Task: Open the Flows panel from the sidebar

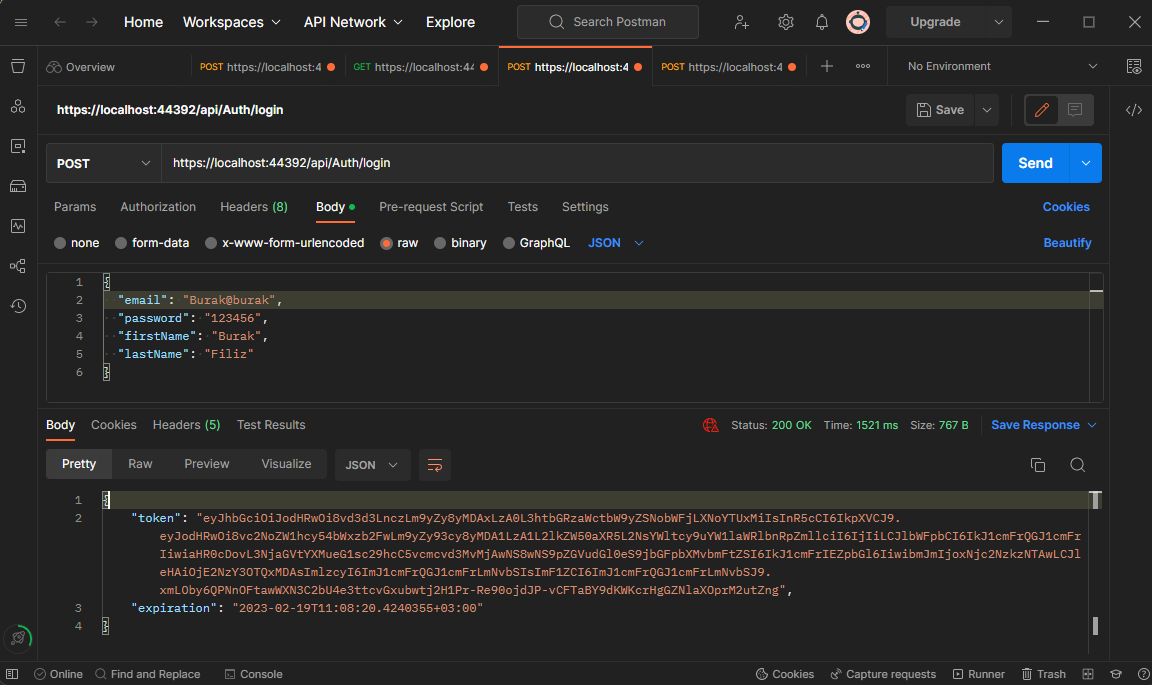Action: (17, 266)
